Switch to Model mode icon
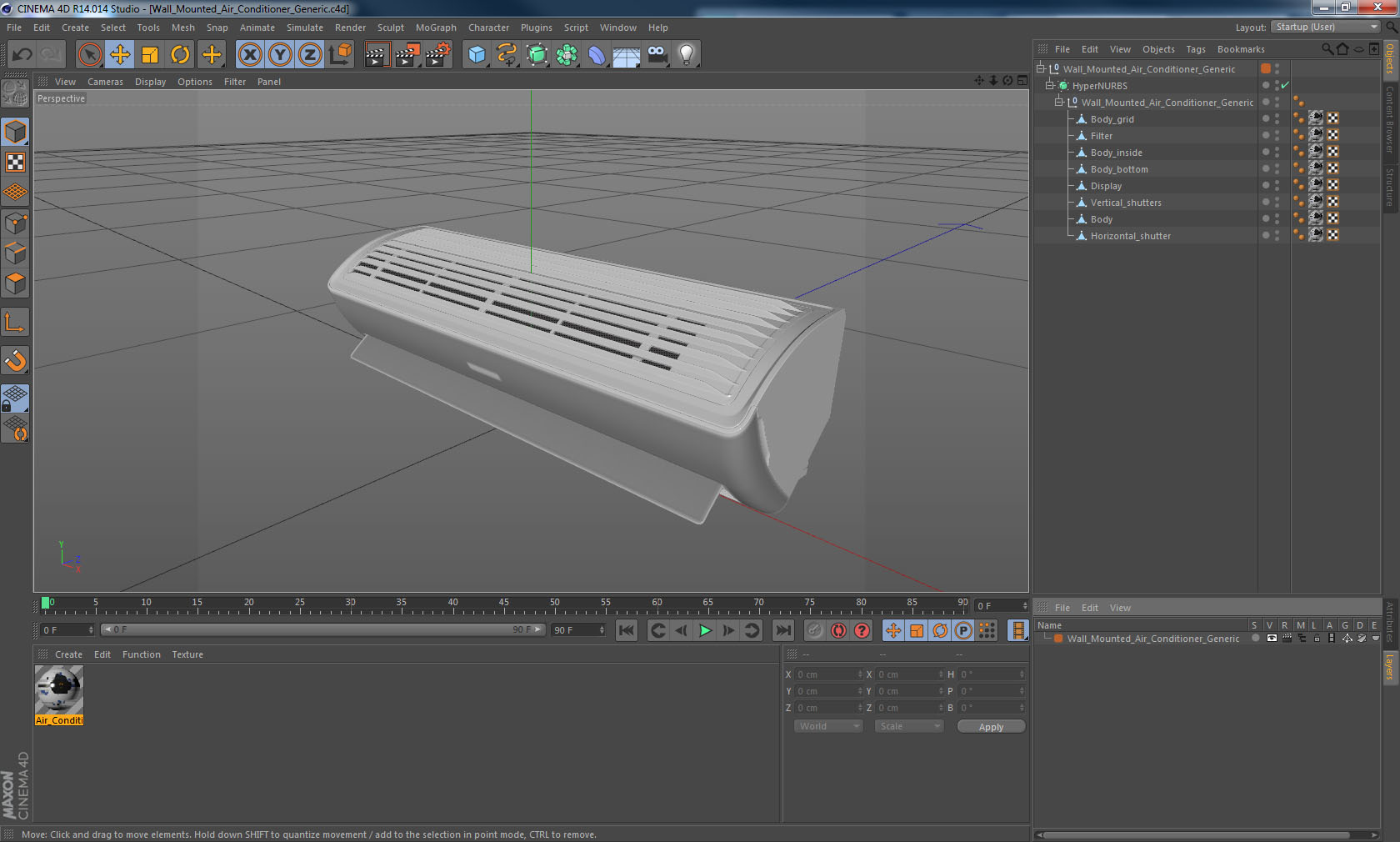1400x842 pixels. (16, 132)
